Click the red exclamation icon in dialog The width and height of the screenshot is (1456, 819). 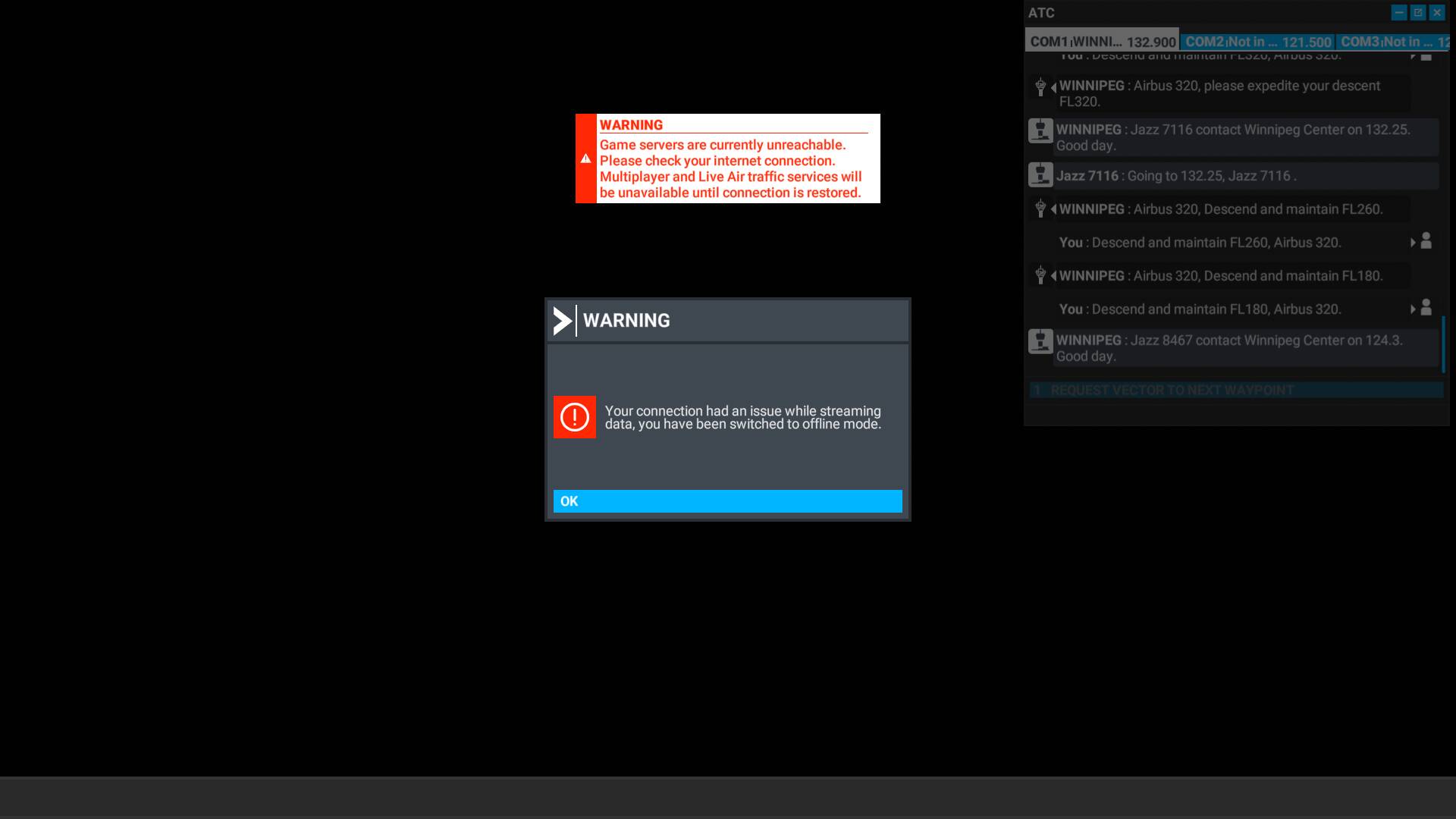574,417
